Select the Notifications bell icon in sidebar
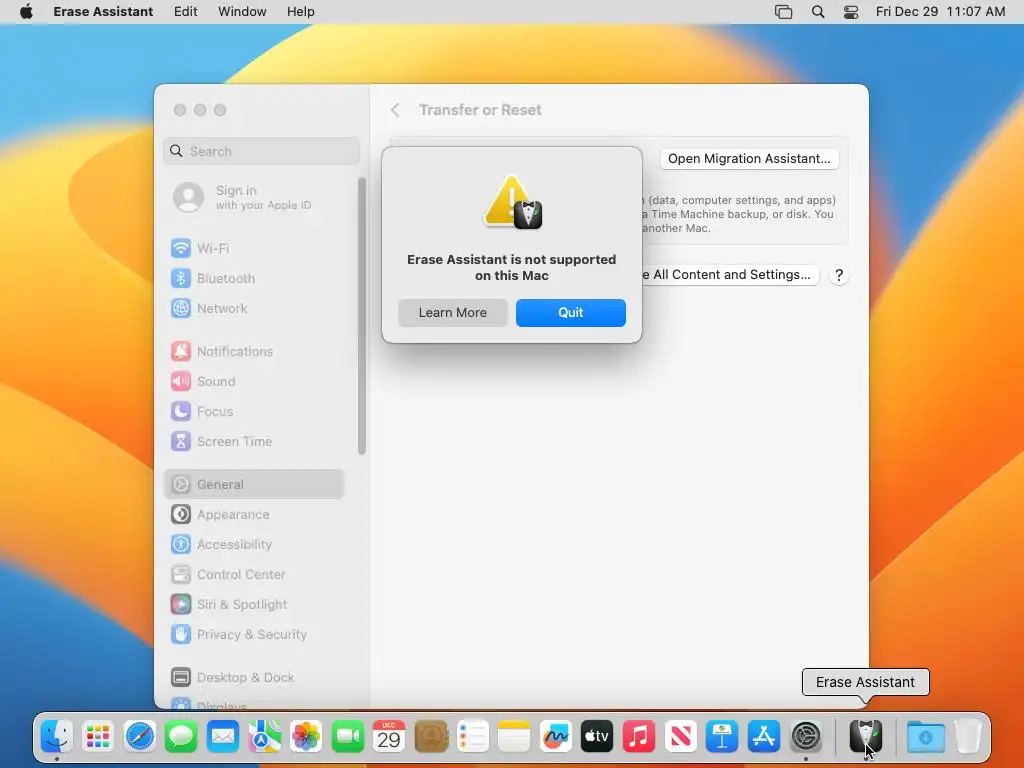 pos(181,351)
